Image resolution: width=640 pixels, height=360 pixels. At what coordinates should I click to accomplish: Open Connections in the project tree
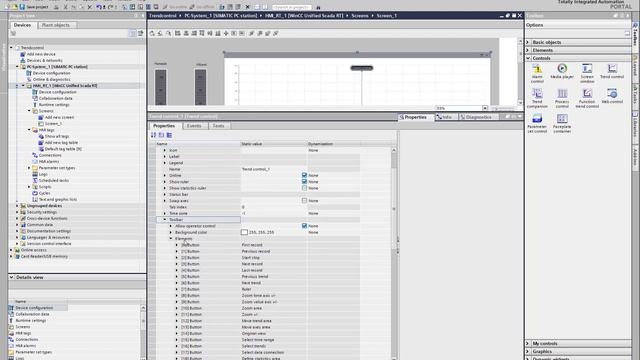point(50,155)
